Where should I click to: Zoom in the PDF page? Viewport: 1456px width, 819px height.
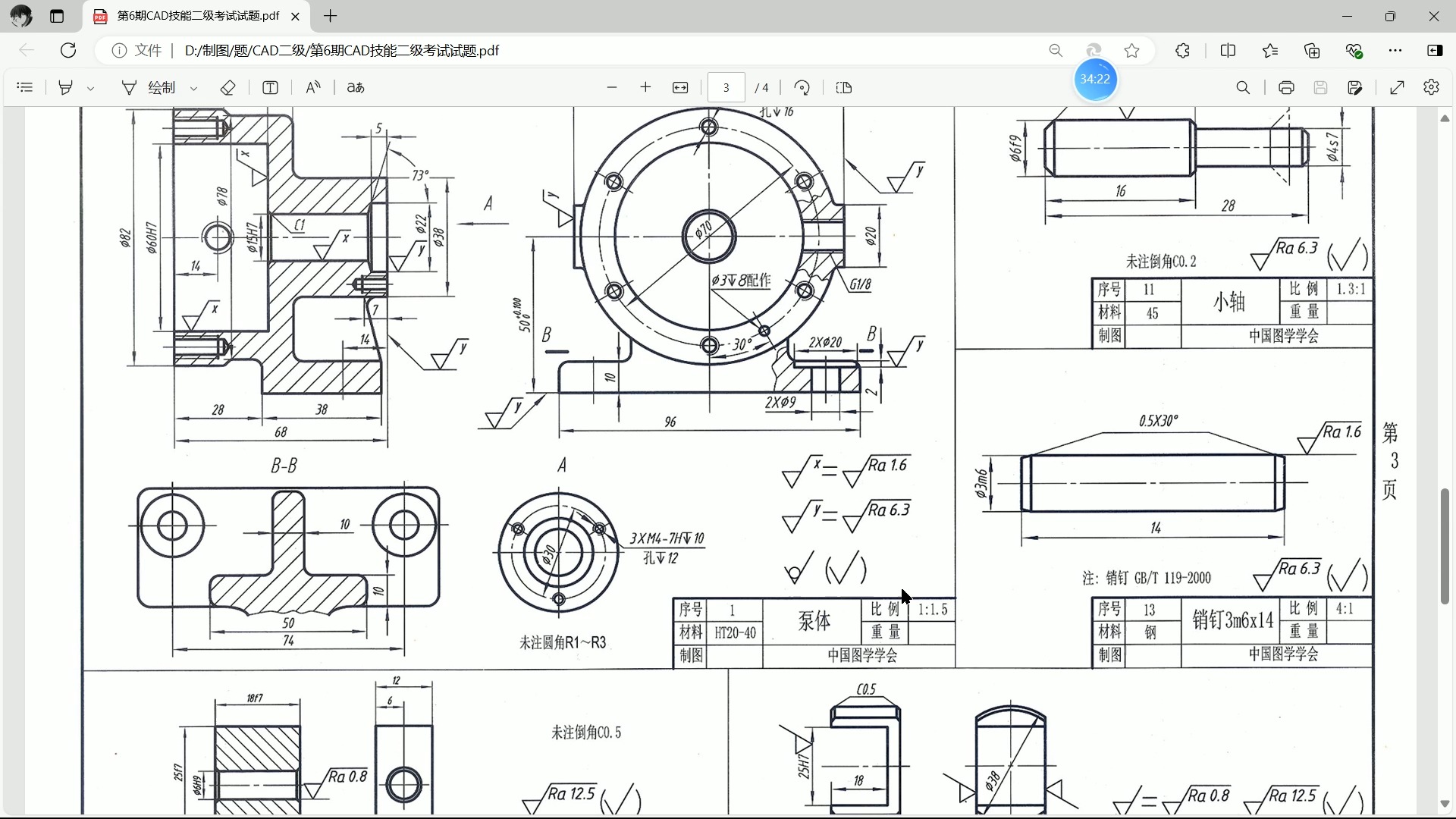pos(645,87)
